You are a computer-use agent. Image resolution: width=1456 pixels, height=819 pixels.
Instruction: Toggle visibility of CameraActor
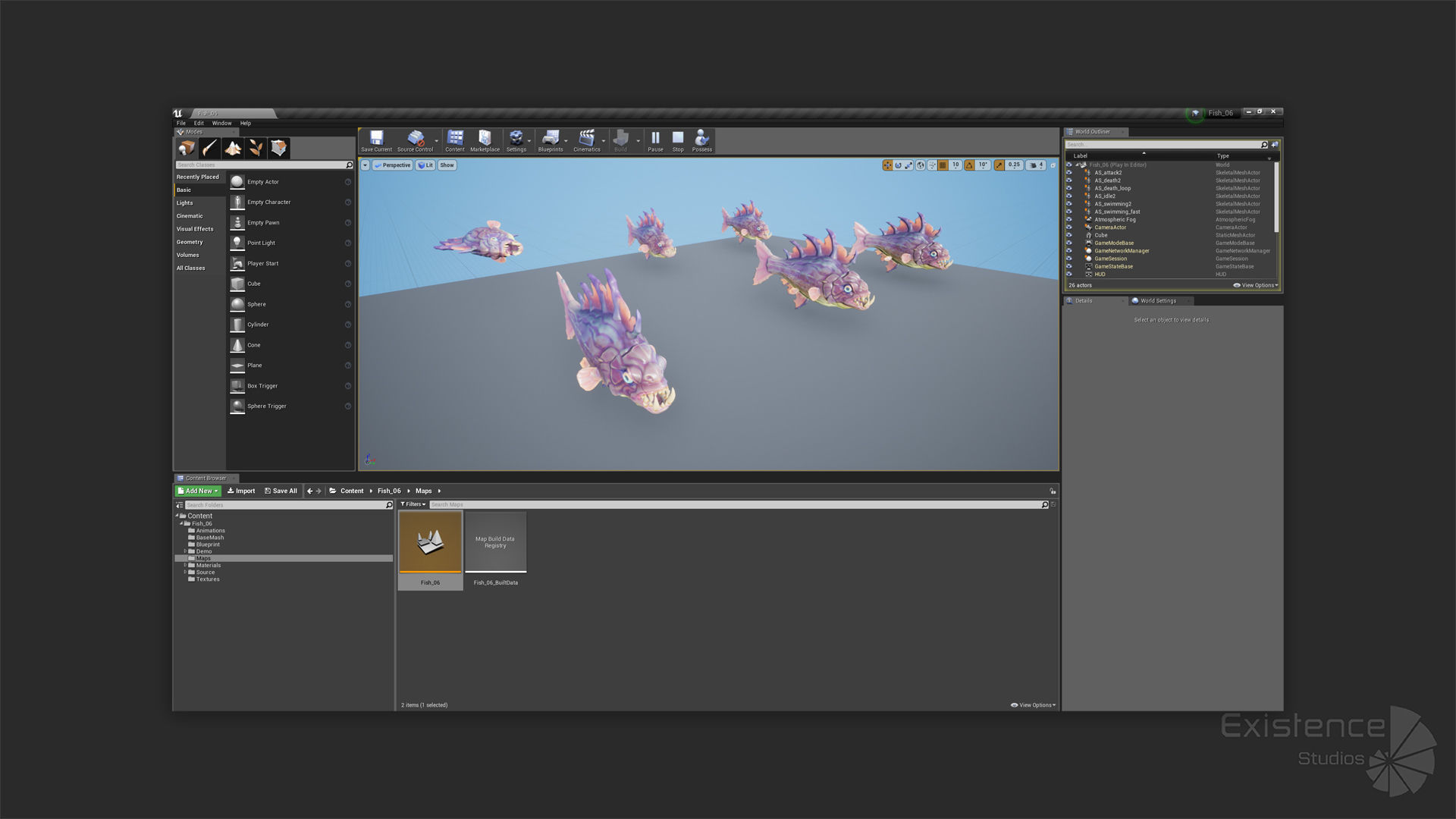point(1069,227)
